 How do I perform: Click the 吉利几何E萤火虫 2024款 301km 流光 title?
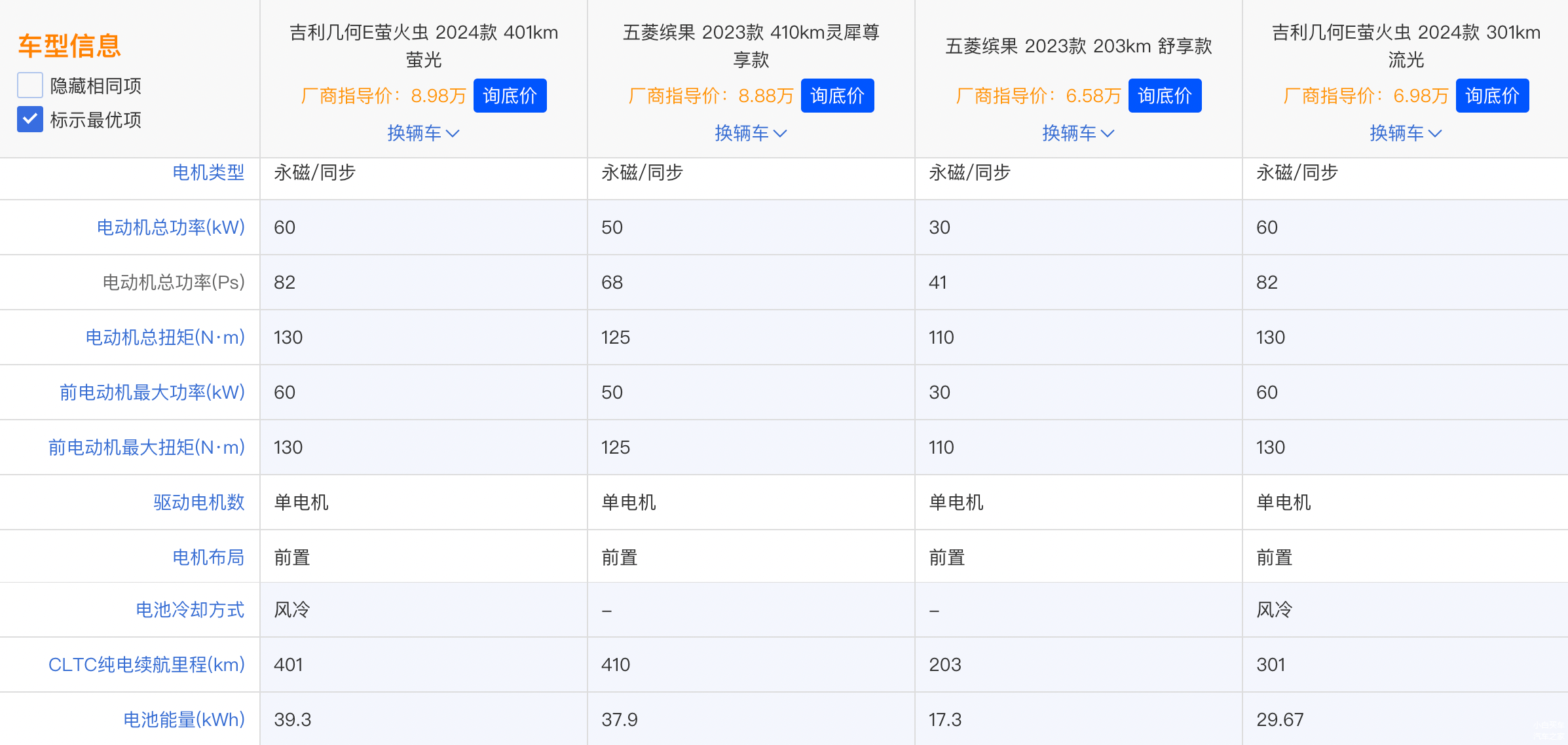pyautogui.click(x=1406, y=46)
